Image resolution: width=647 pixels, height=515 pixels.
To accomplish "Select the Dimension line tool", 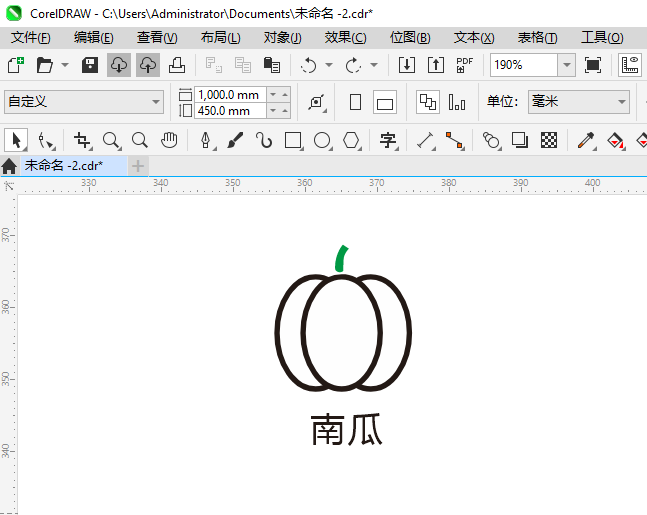I will tap(425, 140).
